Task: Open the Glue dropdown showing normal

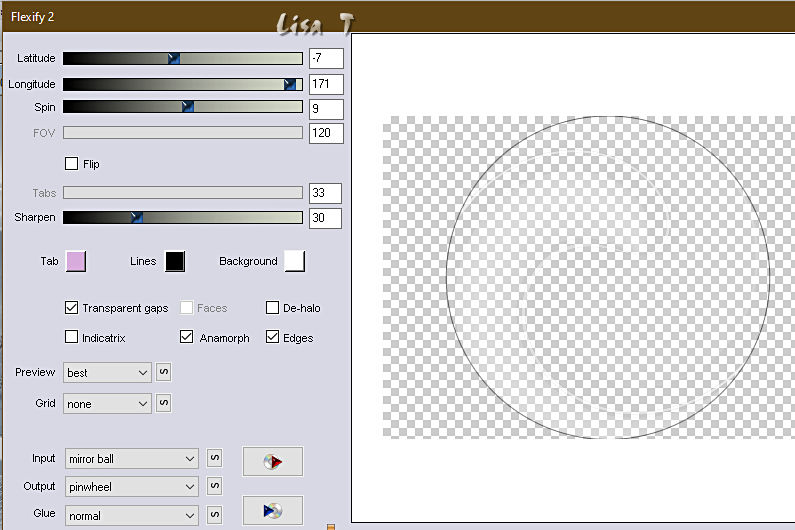Action: click(x=131, y=516)
